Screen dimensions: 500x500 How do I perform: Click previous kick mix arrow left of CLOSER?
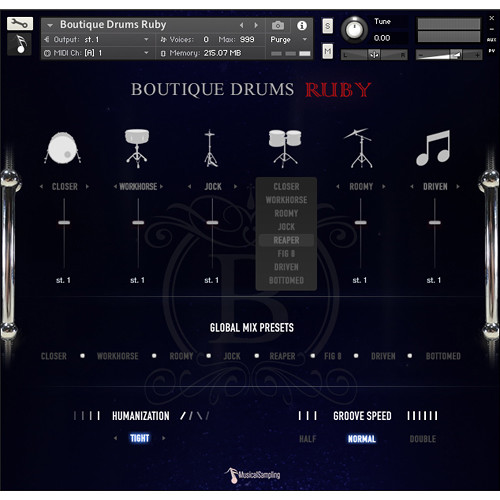click(x=41, y=187)
